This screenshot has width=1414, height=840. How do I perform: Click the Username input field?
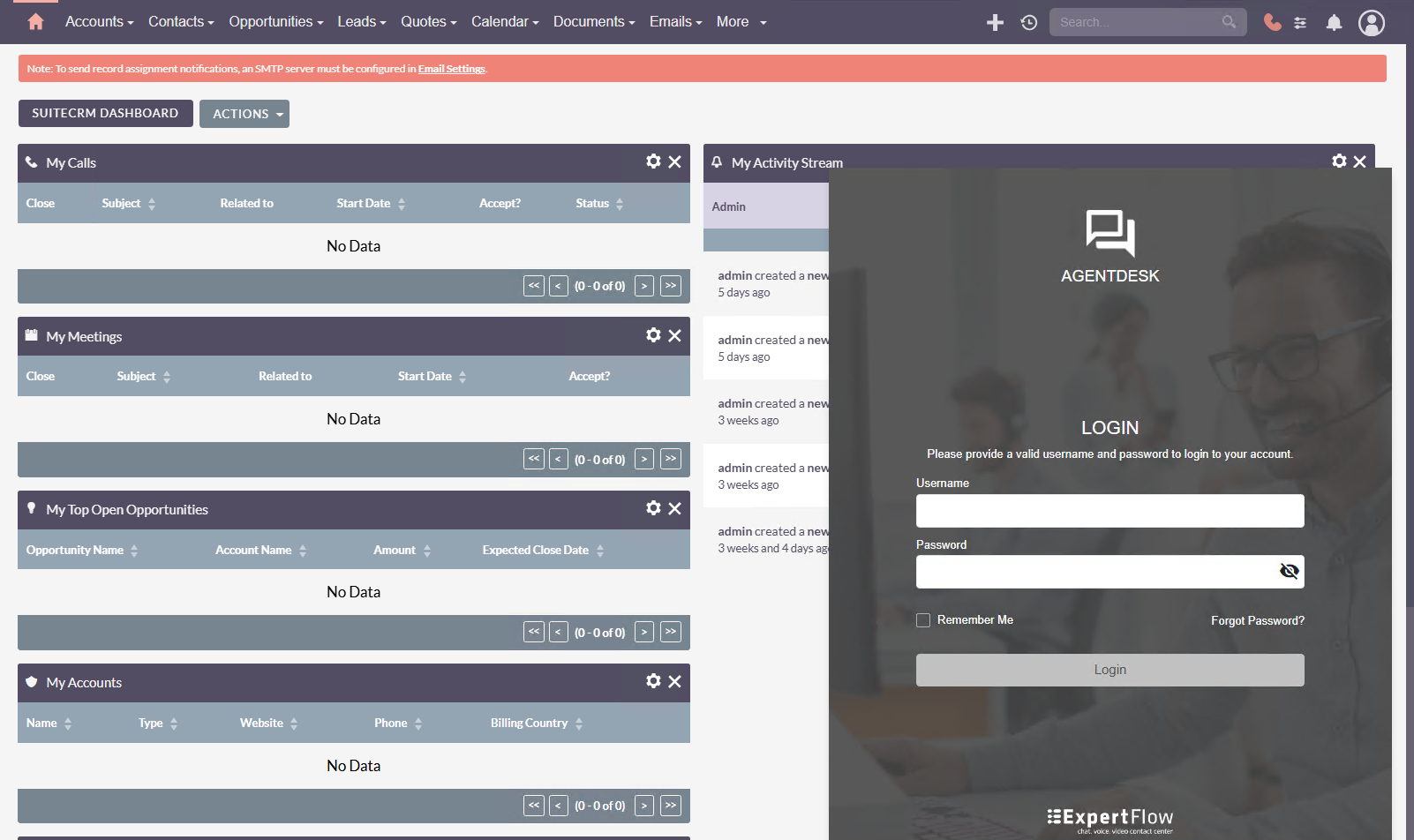[1109, 511]
